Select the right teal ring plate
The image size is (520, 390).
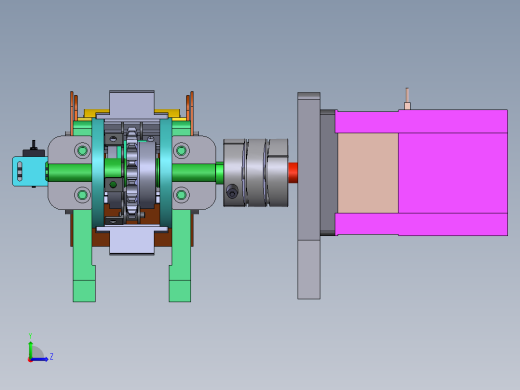pyautogui.click(x=166, y=173)
